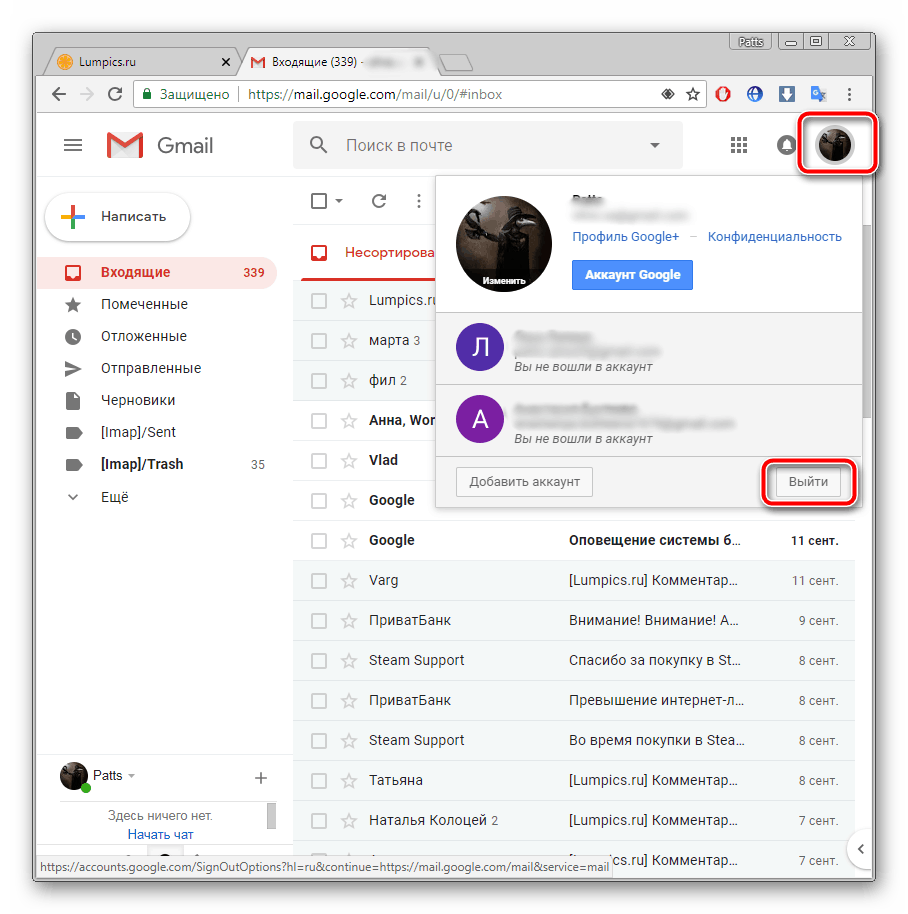
Task: Click the secure lock icon in the address bar
Action: [147, 94]
